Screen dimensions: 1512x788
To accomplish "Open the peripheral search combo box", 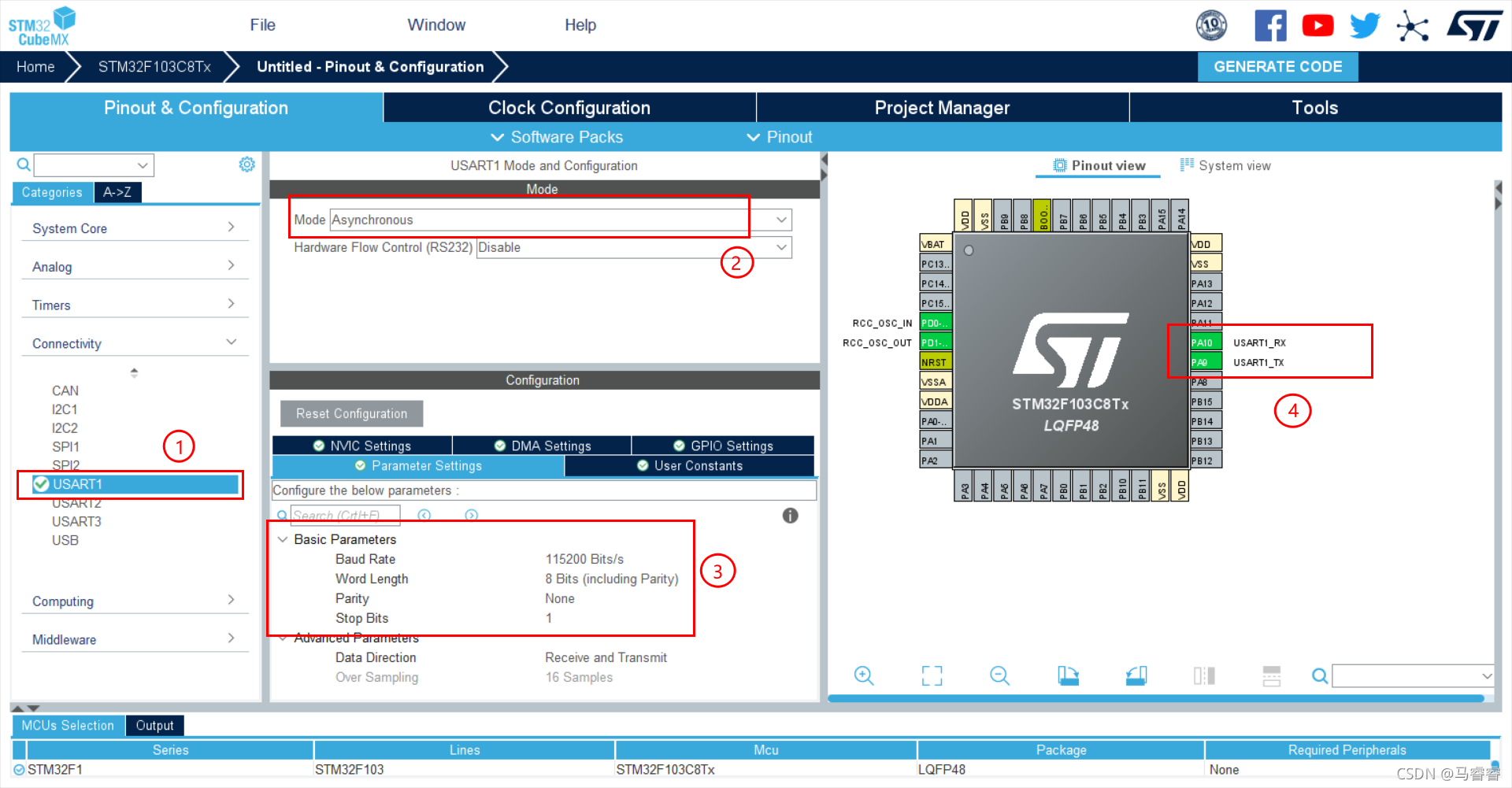I will (94, 165).
